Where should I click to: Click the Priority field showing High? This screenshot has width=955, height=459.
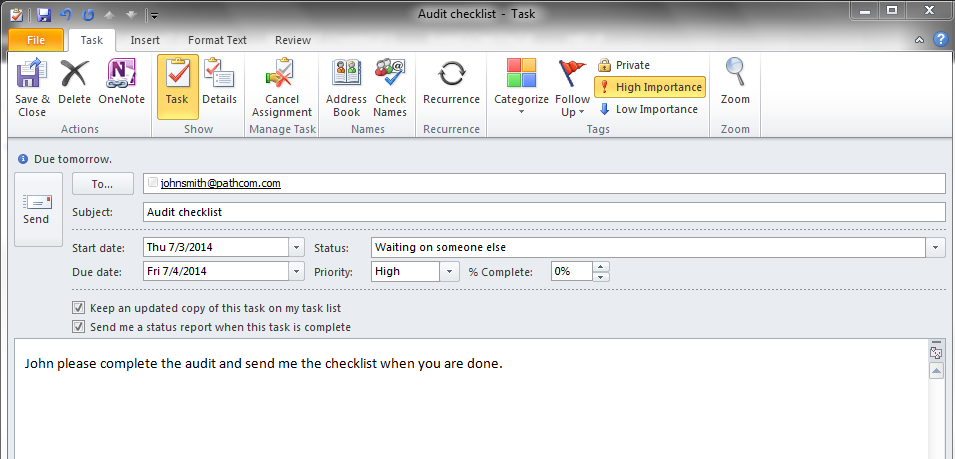(406, 272)
